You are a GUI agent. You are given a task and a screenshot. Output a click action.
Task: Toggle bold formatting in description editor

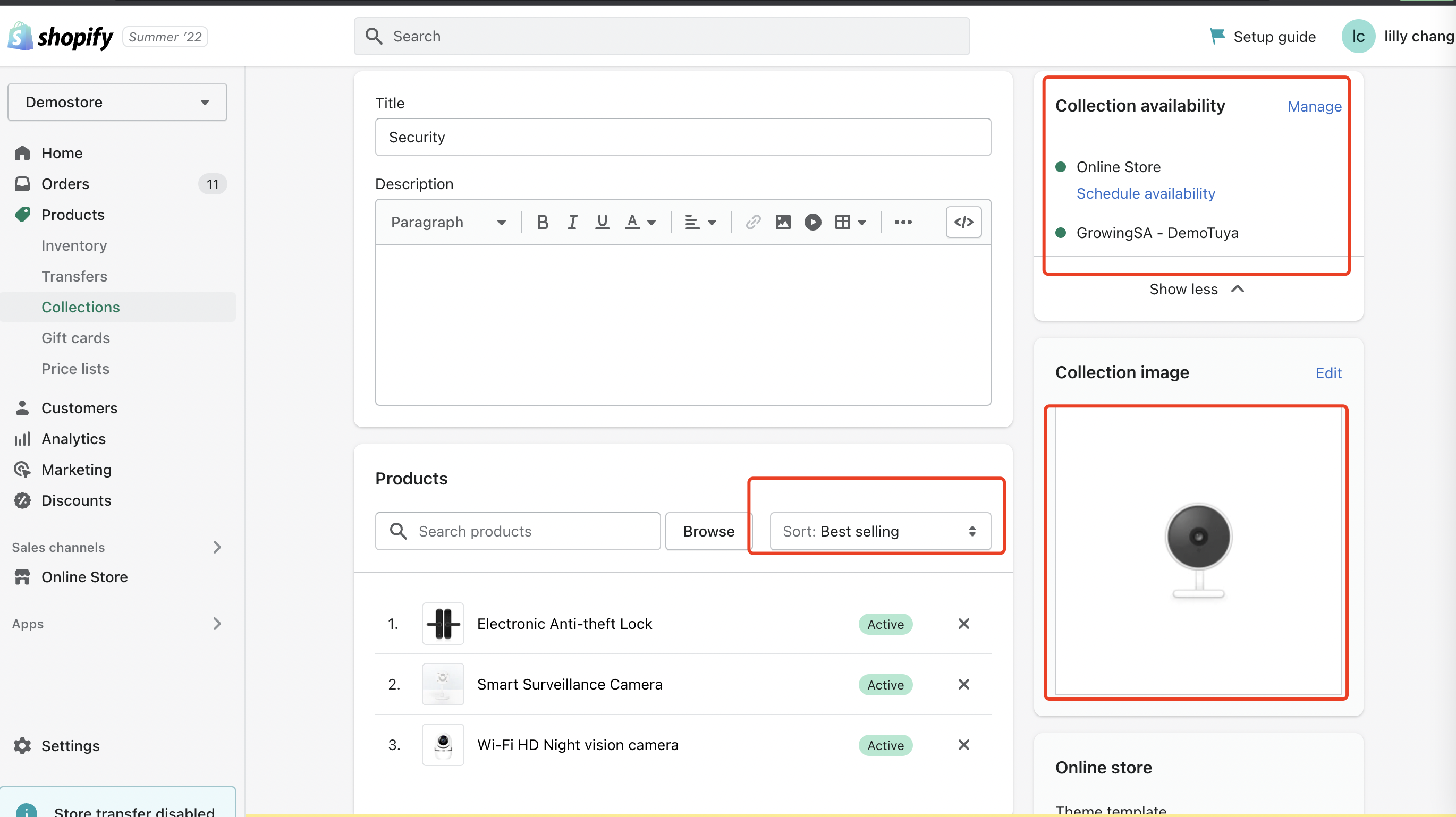(543, 222)
